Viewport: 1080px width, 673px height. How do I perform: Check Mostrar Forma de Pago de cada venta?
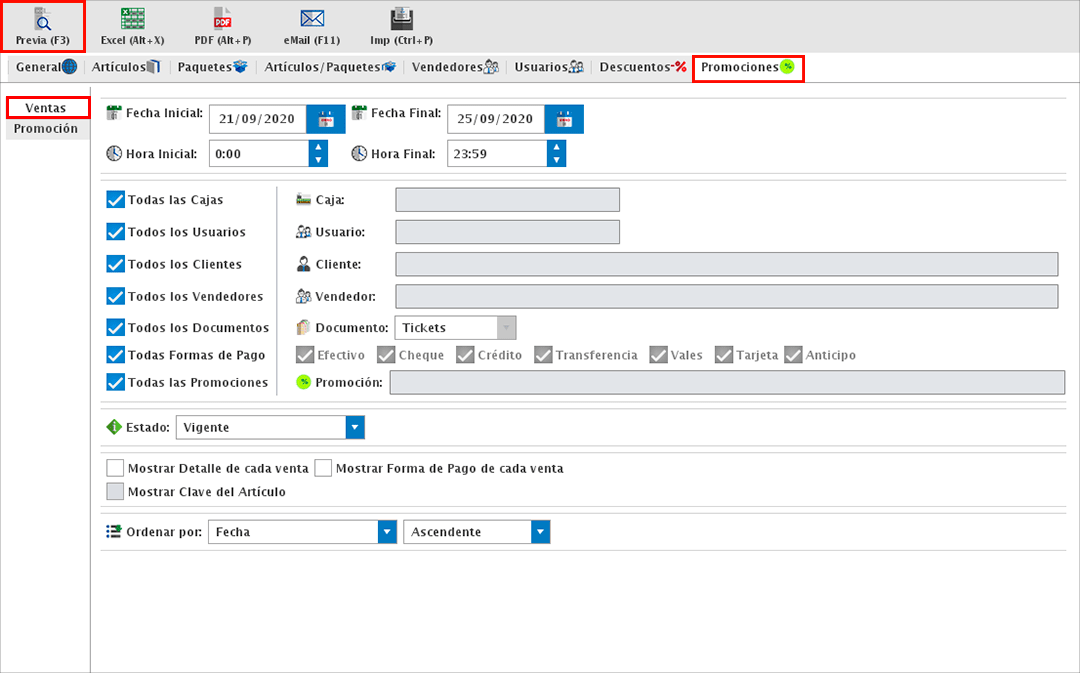point(323,468)
